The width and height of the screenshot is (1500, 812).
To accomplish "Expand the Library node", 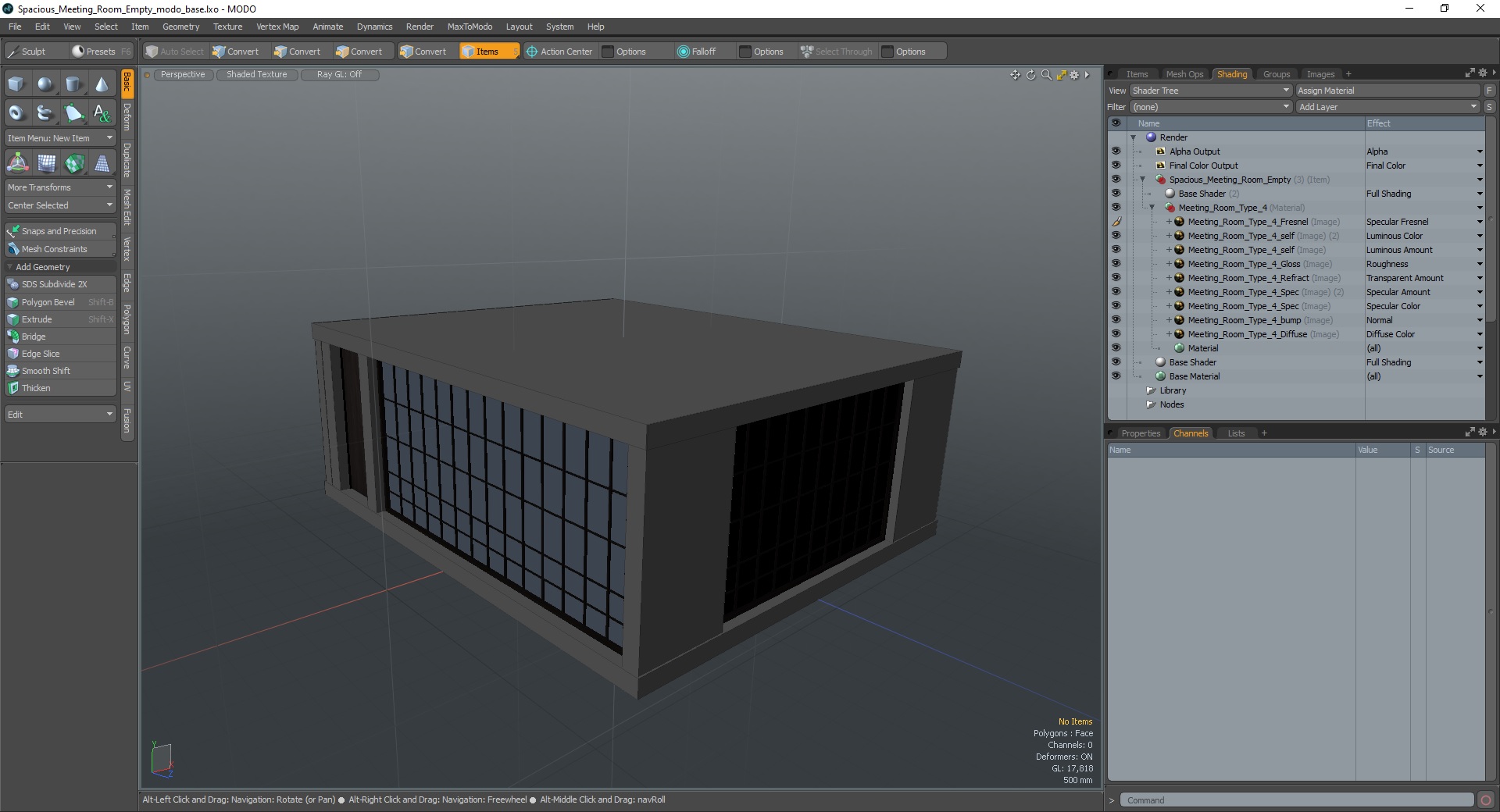I will point(1150,390).
